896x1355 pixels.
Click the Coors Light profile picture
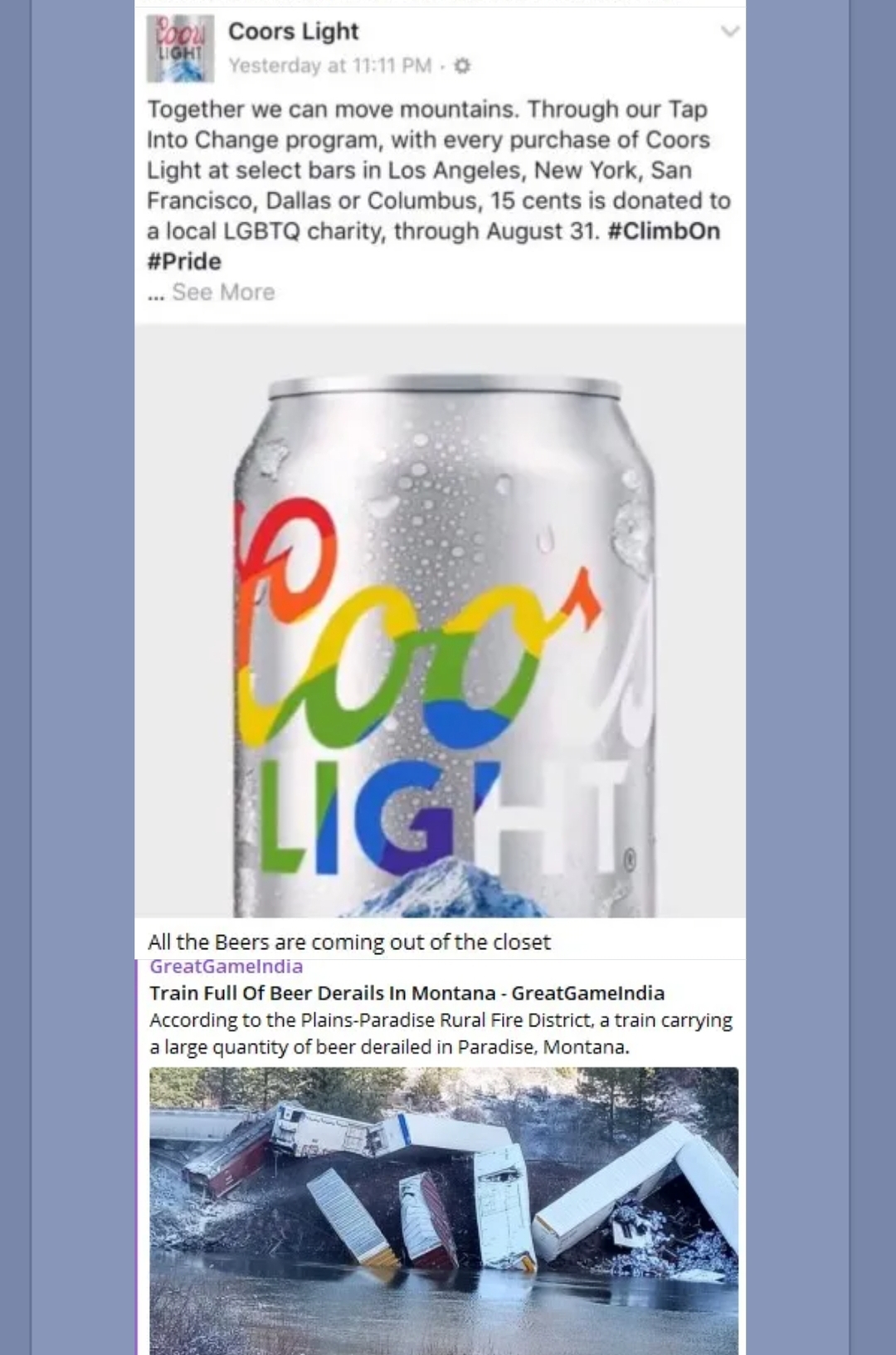180,48
